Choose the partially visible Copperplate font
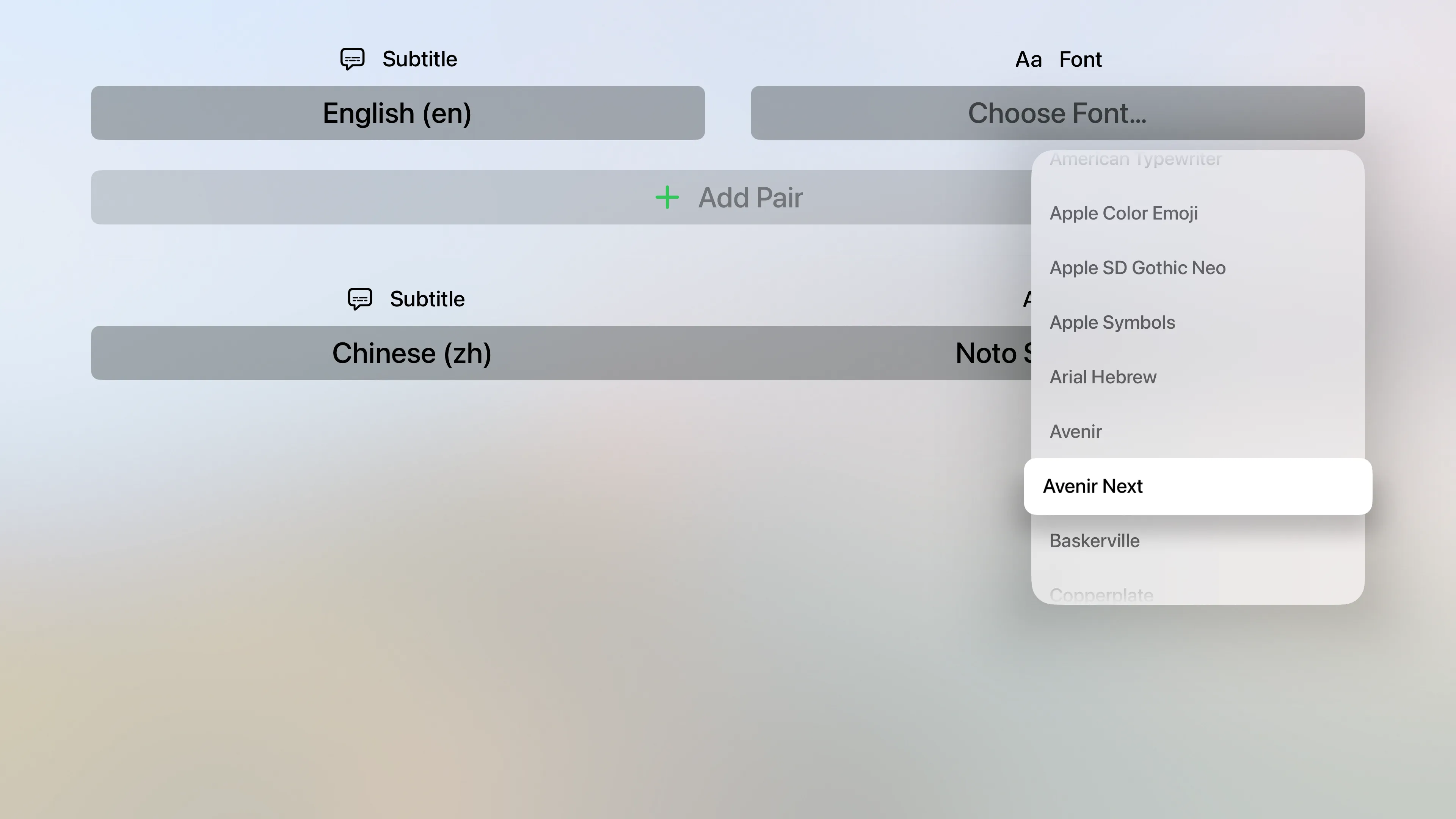The width and height of the screenshot is (1456, 819). point(1101,594)
